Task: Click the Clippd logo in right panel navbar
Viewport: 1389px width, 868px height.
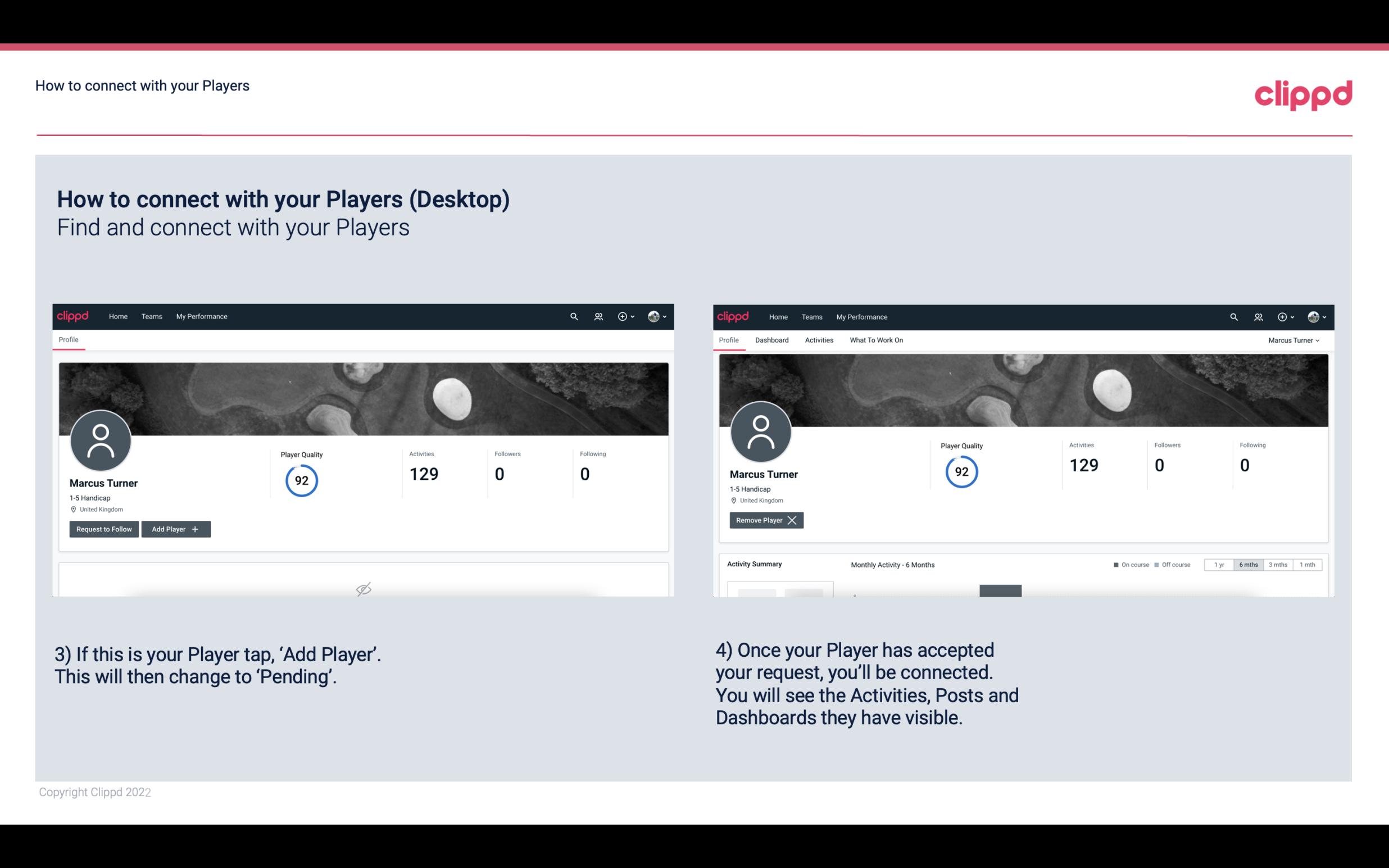Action: [x=734, y=316]
